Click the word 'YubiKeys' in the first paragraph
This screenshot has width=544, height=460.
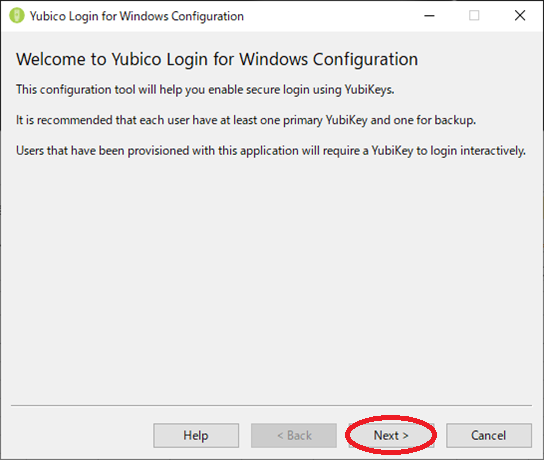[x=369, y=90]
